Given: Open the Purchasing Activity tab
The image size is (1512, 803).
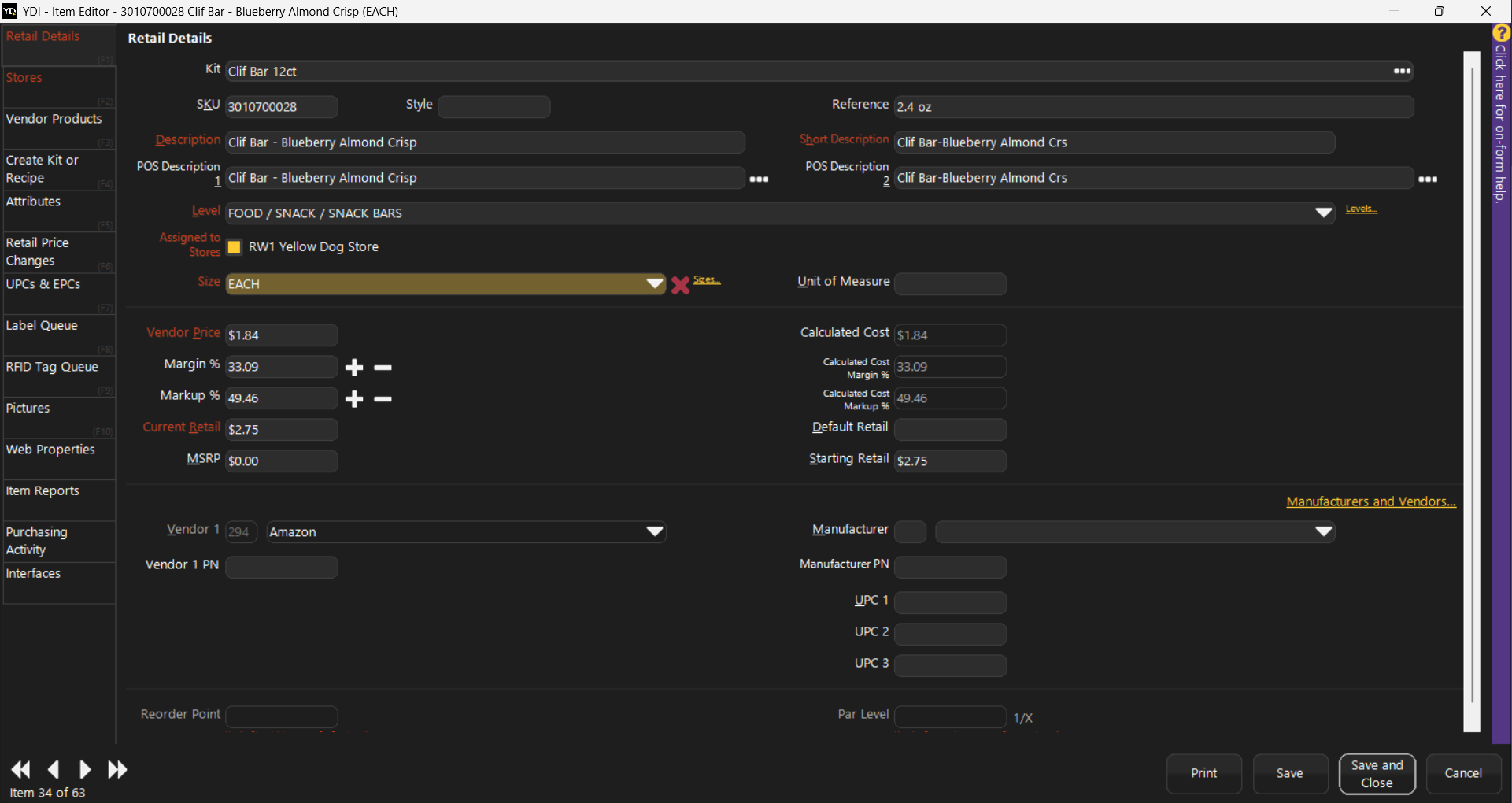Looking at the screenshot, I should point(59,541).
